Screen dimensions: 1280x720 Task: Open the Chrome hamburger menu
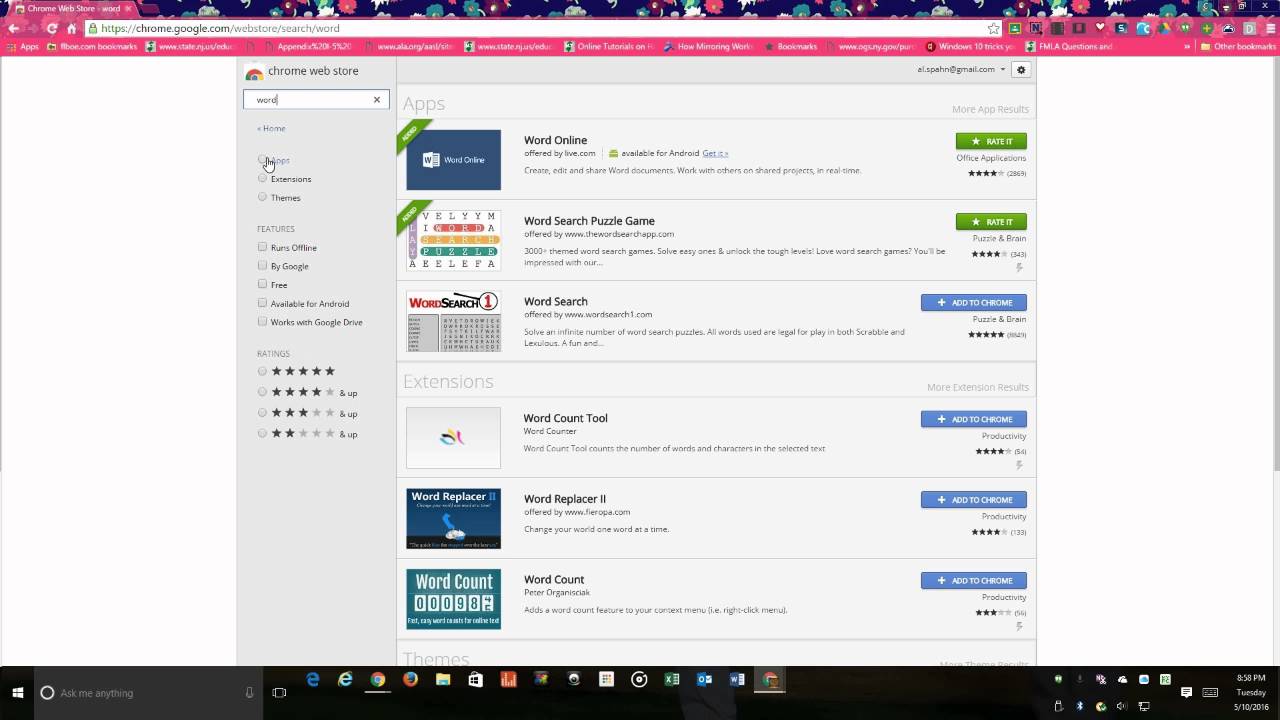click(1270, 28)
